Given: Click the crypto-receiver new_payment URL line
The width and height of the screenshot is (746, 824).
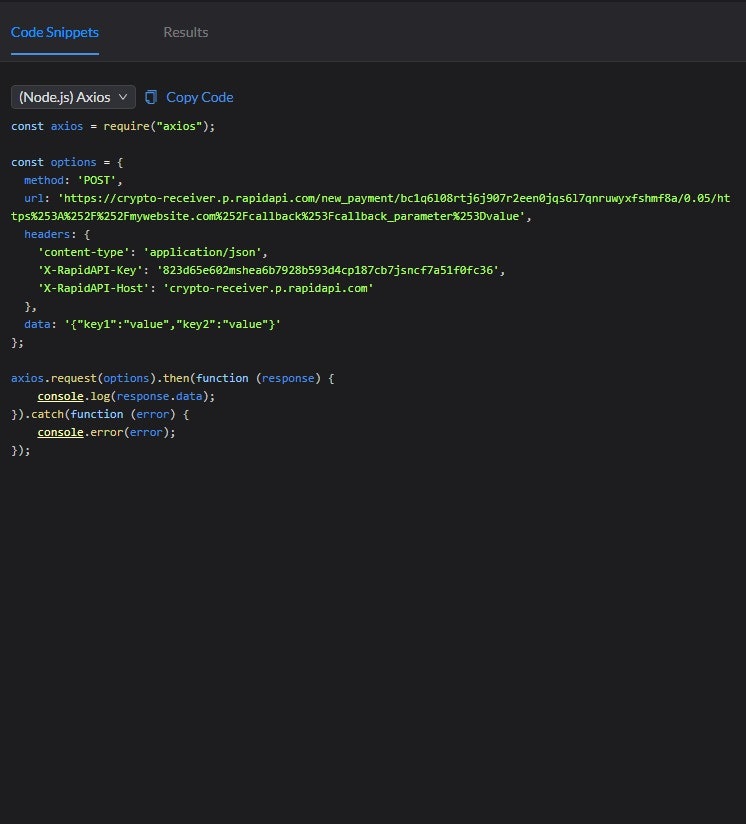Looking at the screenshot, I should point(377,198).
